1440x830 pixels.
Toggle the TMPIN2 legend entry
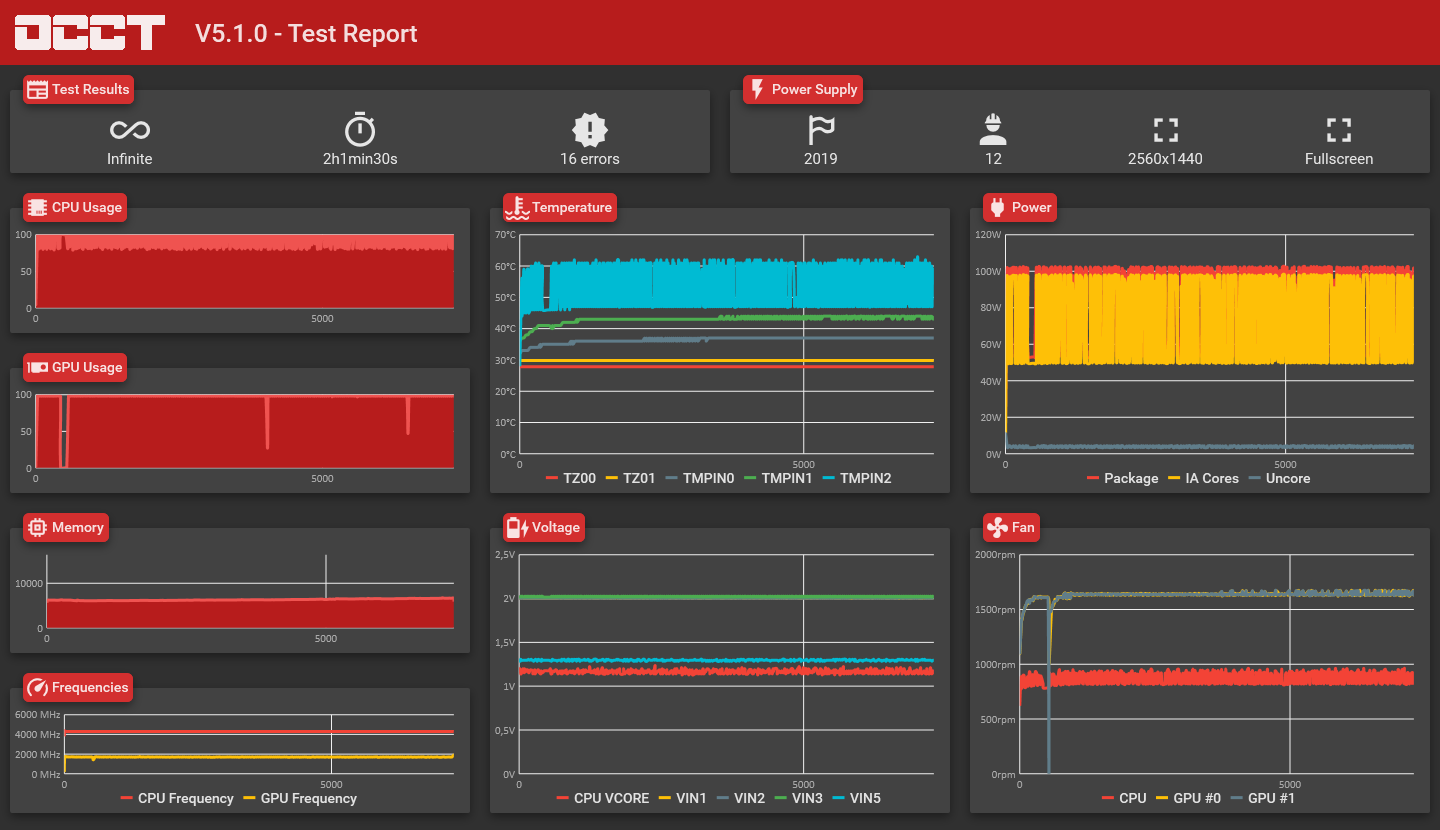(856, 478)
